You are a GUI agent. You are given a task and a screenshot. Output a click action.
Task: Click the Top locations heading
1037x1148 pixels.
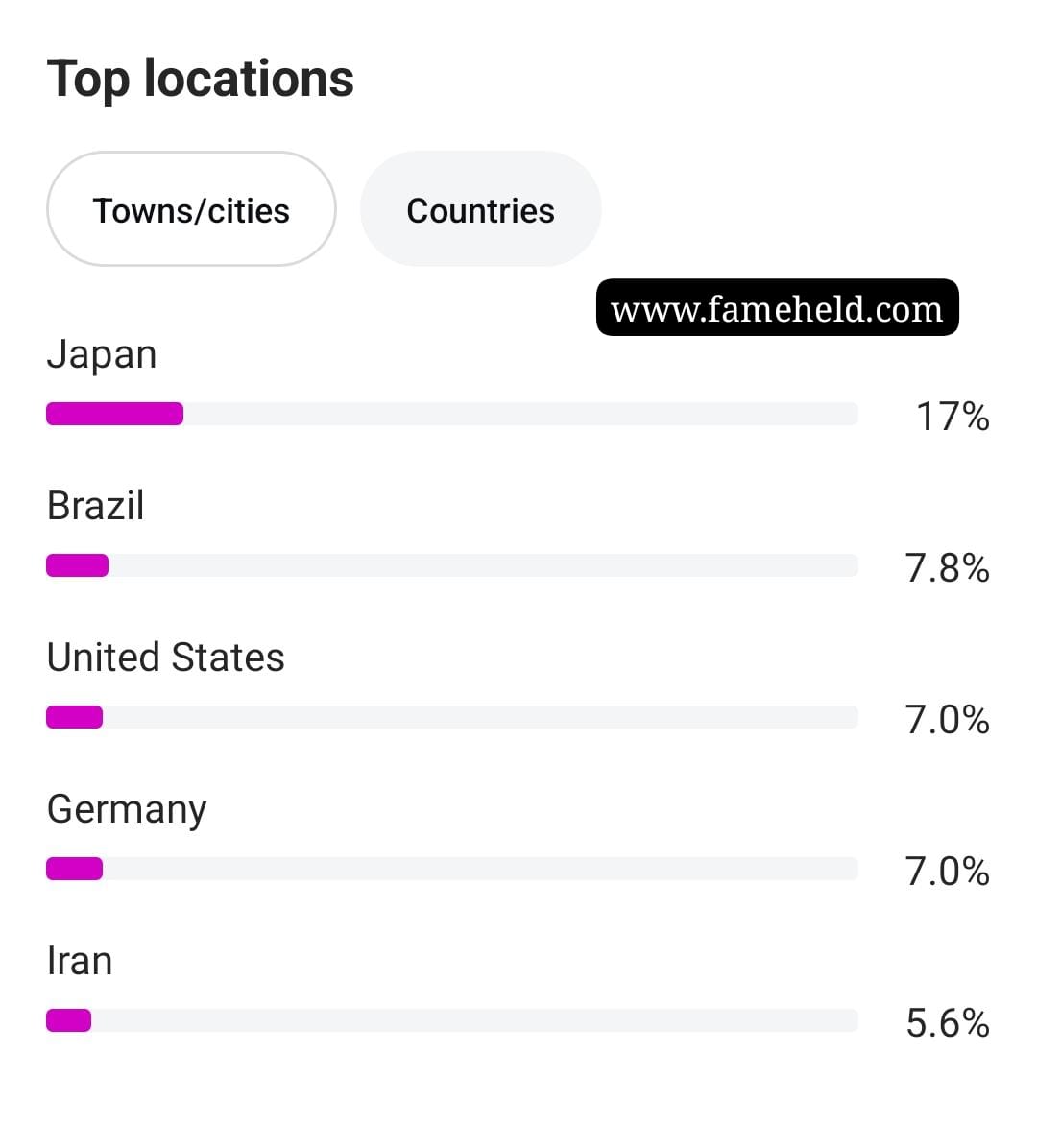click(201, 79)
